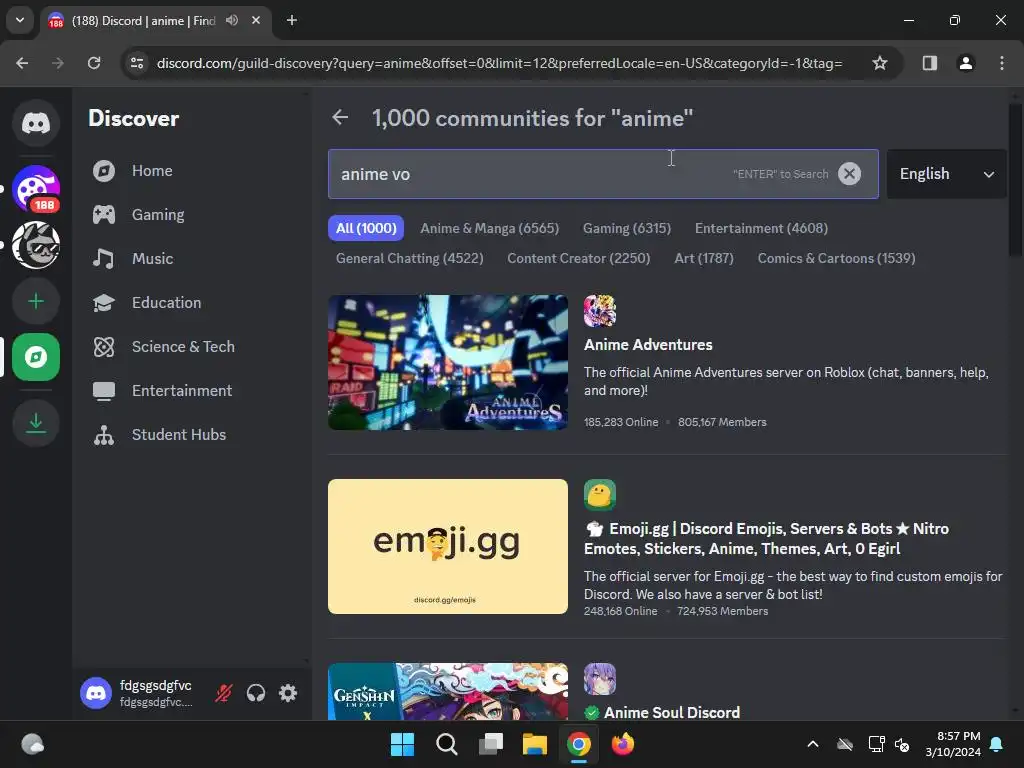
Task: Filter by Content Creator (2250)
Action: [x=579, y=259]
